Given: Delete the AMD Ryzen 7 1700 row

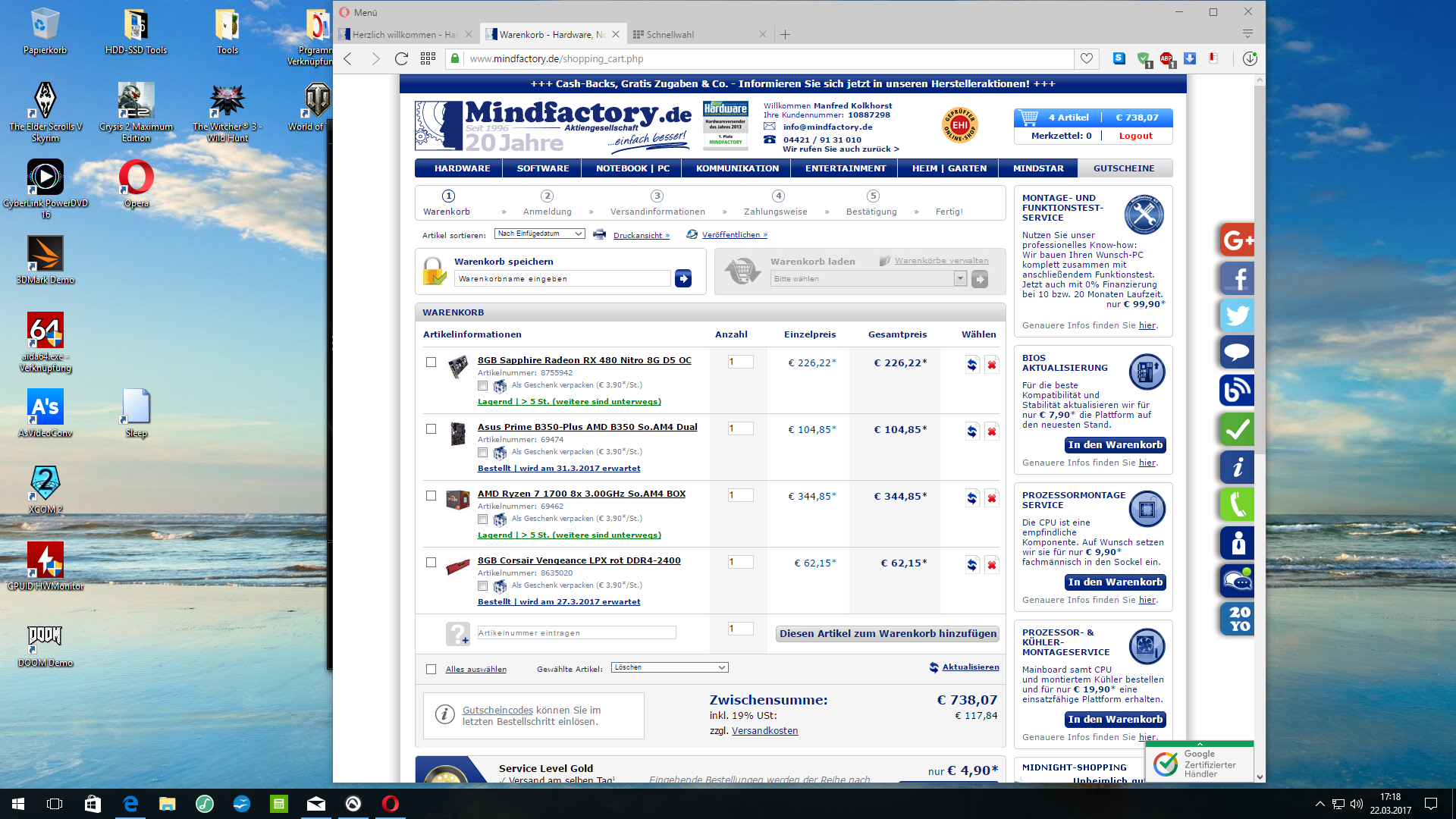Looking at the screenshot, I should click(991, 498).
